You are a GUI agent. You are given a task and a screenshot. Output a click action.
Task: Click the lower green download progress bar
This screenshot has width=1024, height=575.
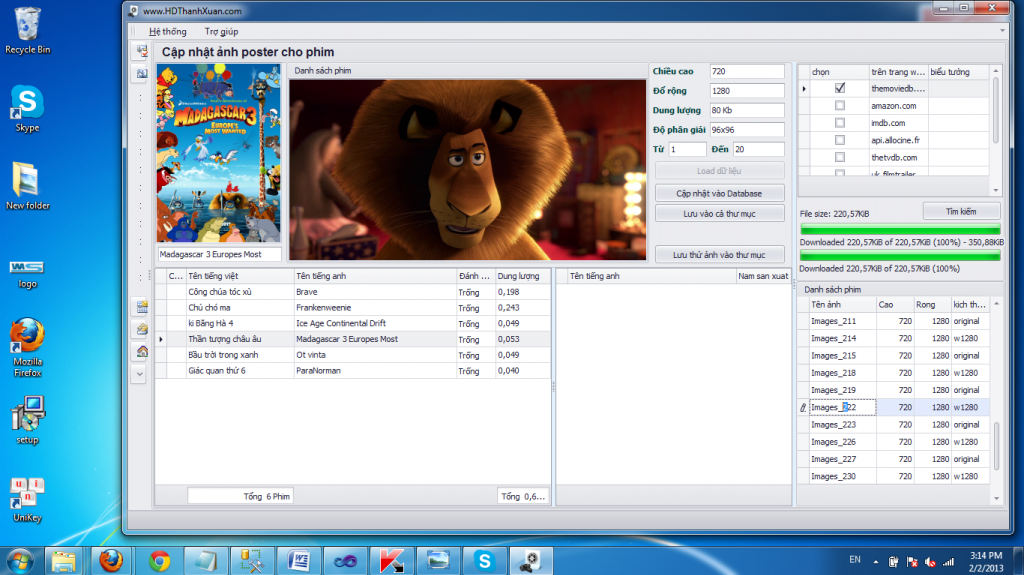point(900,256)
